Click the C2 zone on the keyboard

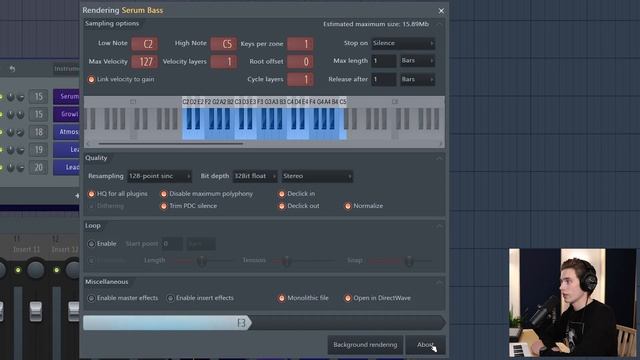(185, 124)
